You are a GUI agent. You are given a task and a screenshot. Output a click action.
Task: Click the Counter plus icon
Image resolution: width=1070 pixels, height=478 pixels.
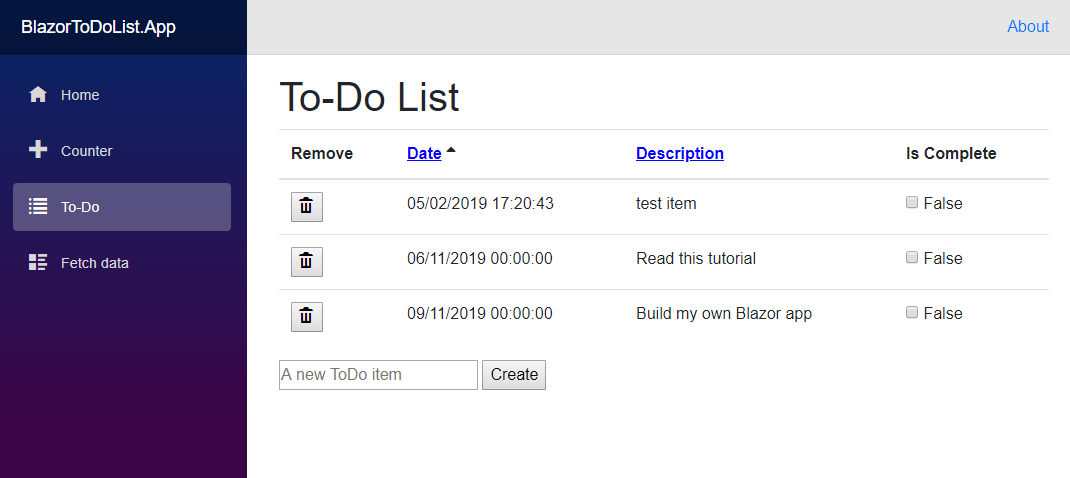38,150
